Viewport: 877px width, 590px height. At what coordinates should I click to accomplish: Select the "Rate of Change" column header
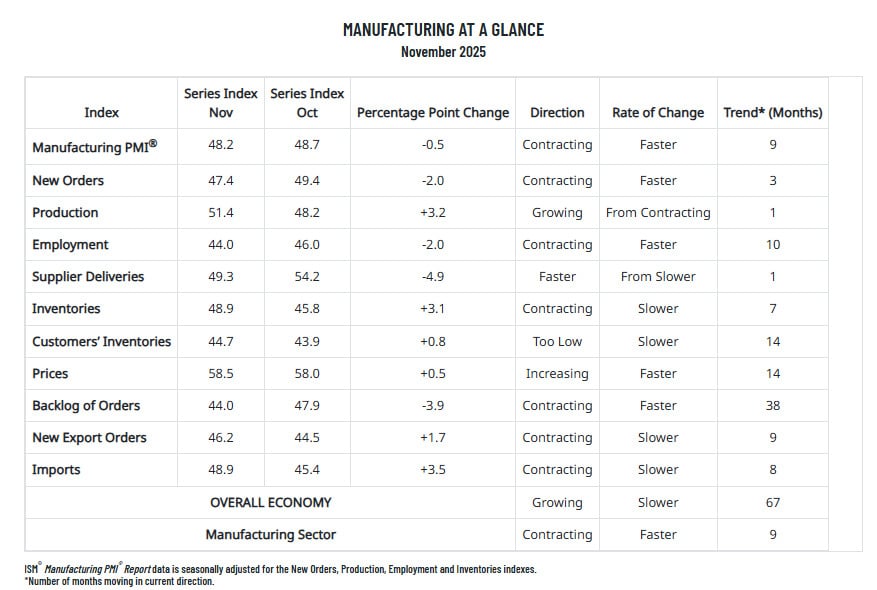click(658, 113)
